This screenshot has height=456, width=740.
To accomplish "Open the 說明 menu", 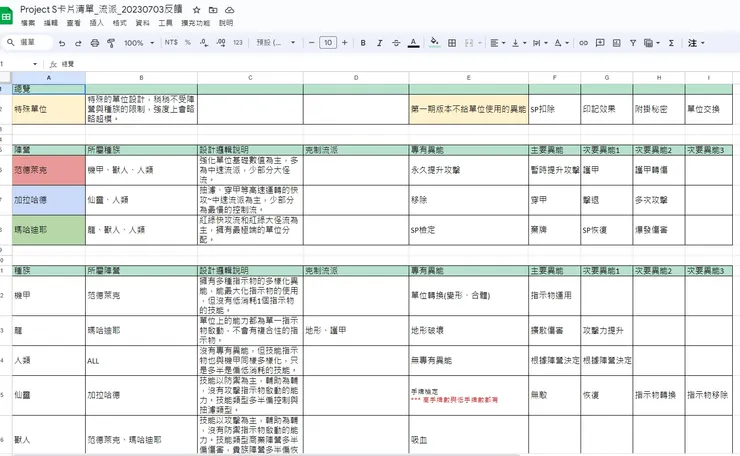I will [226, 23].
